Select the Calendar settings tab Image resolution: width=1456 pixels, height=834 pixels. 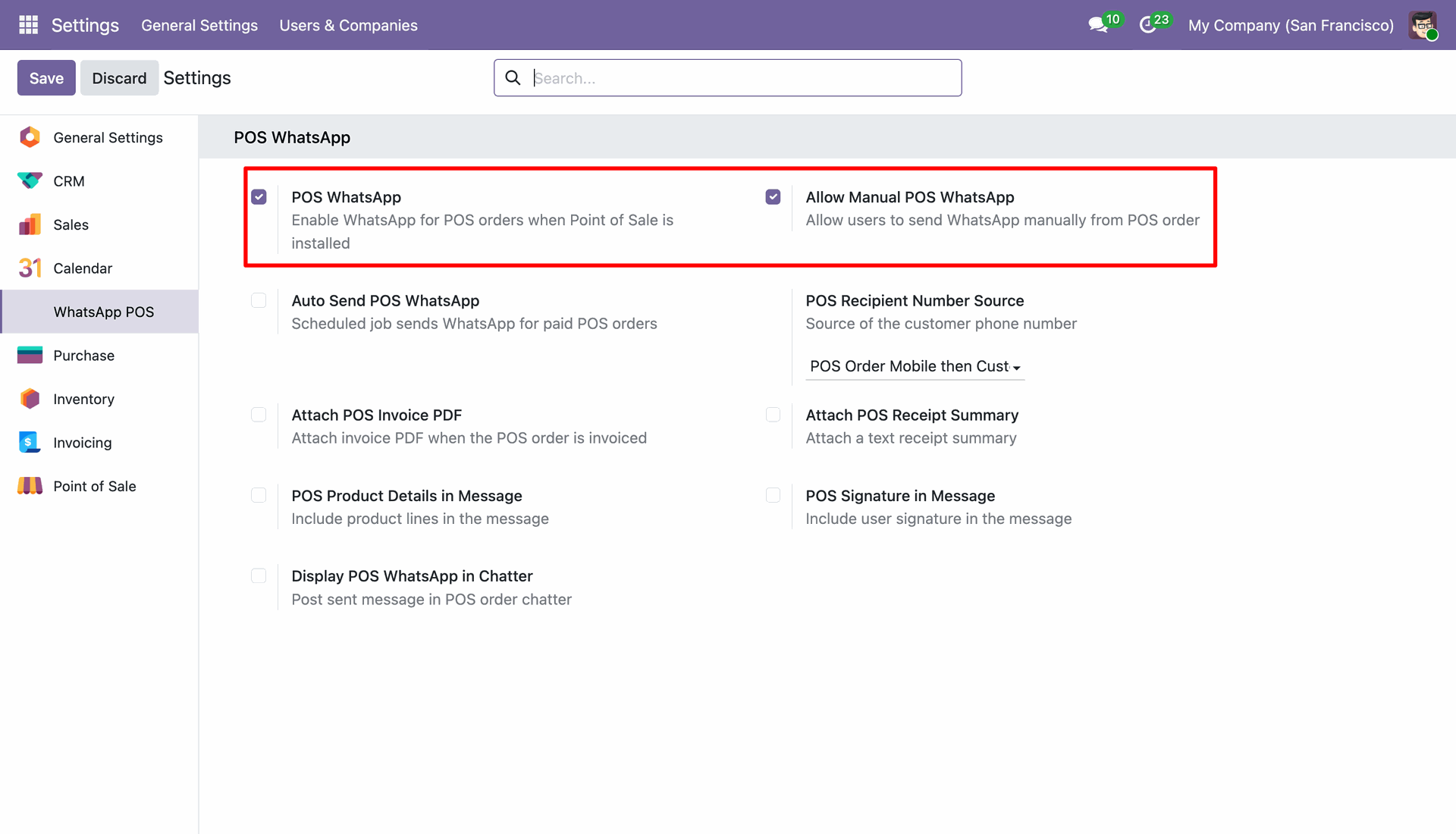point(99,268)
